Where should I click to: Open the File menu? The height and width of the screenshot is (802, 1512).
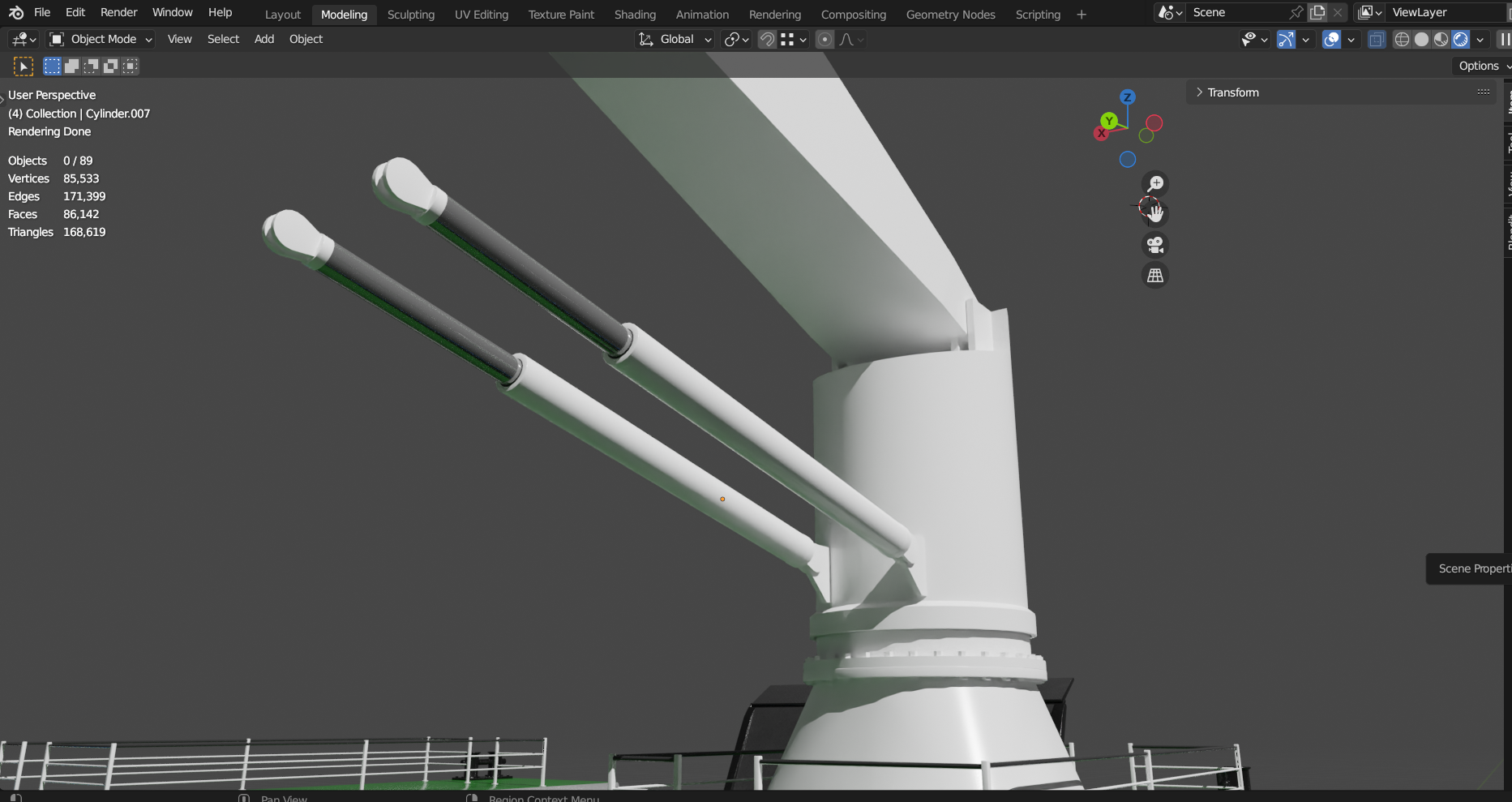(x=42, y=12)
